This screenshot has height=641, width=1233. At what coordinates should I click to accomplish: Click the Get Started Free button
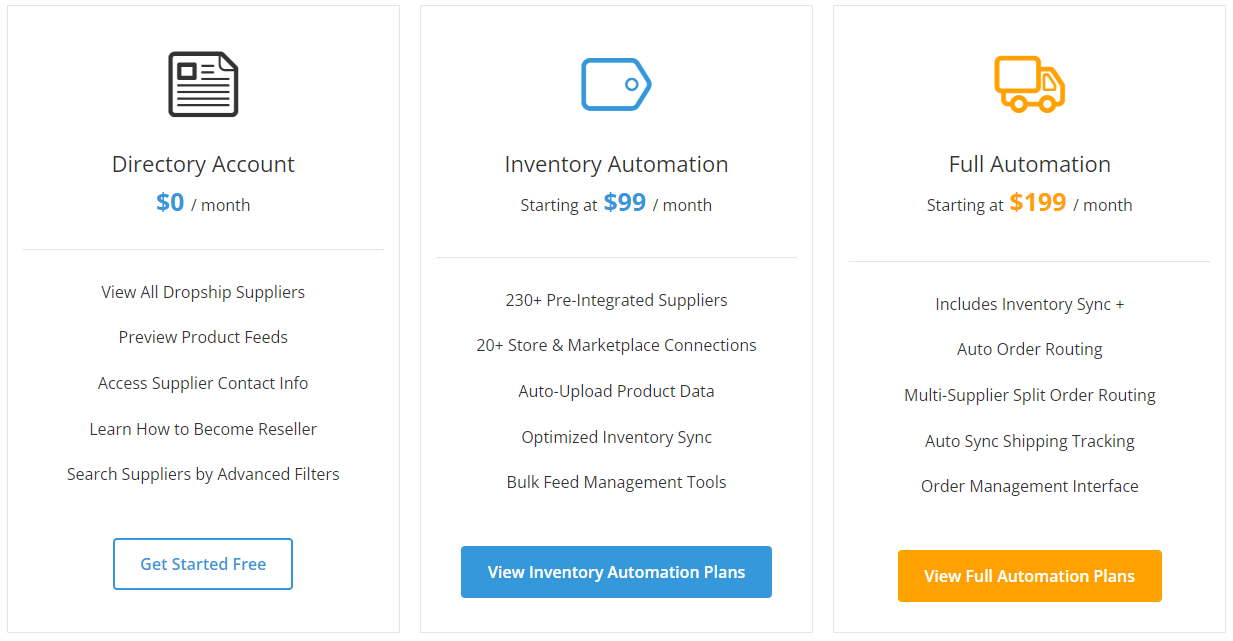[x=203, y=564]
